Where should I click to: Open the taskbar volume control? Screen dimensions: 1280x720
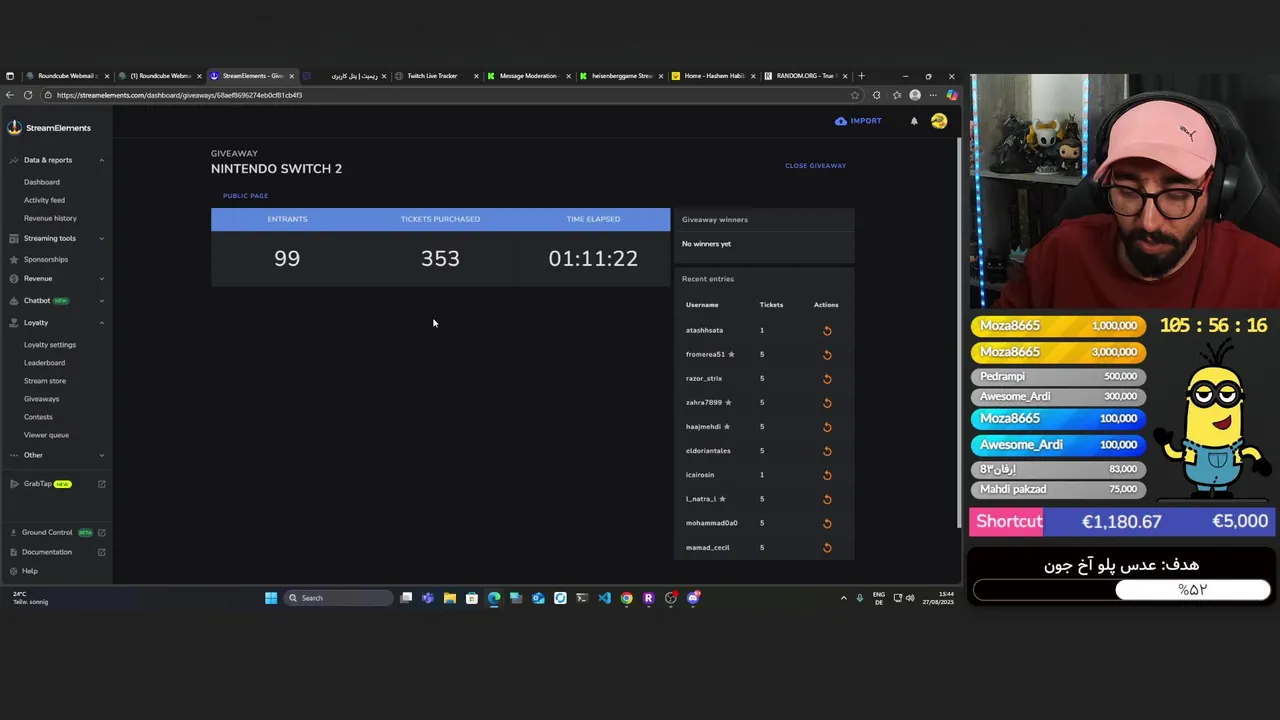point(910,598)
